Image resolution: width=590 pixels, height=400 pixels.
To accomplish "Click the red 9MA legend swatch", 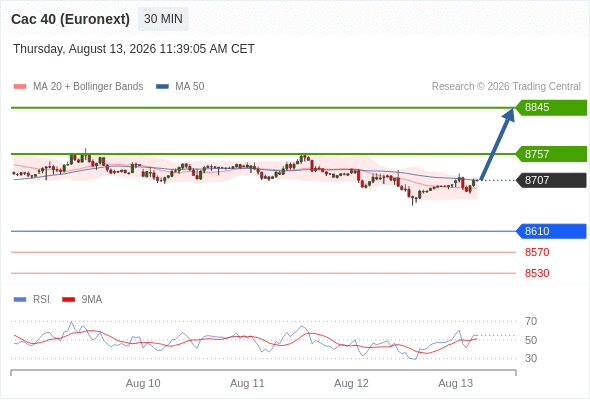I will coord(68,300).
